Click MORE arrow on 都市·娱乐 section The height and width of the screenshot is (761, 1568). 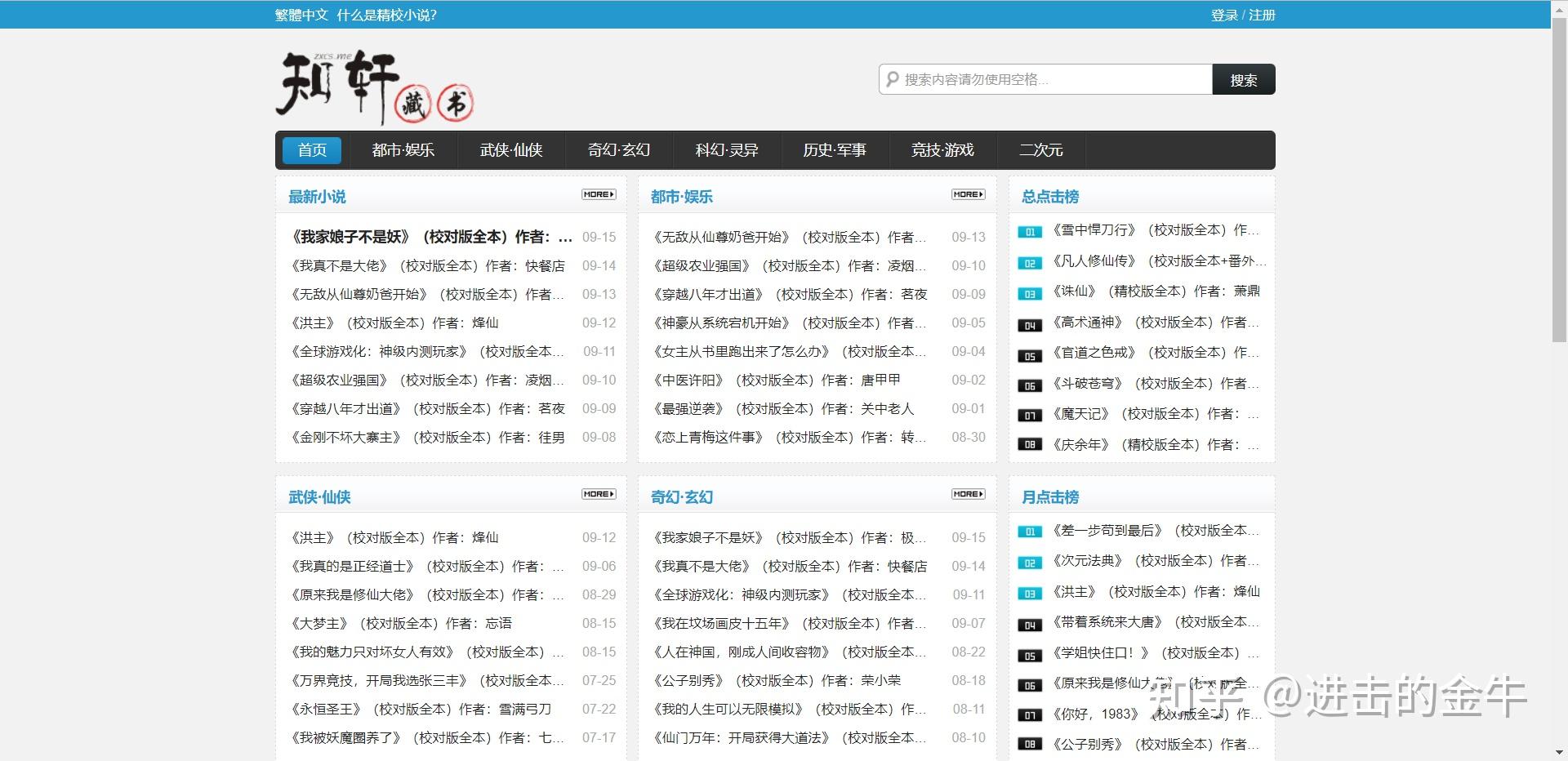967,194
